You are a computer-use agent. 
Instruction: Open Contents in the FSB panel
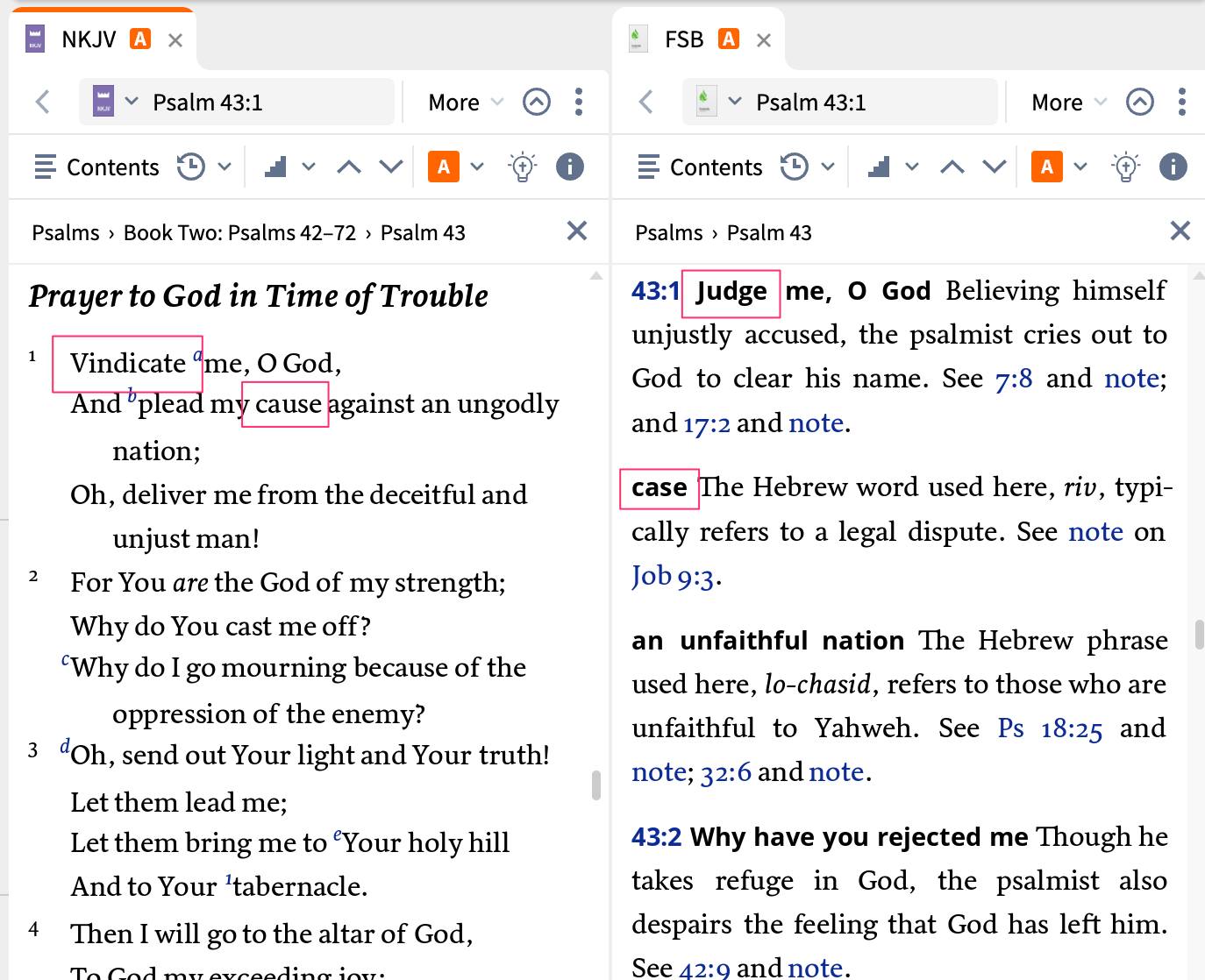tap(700, 167)
